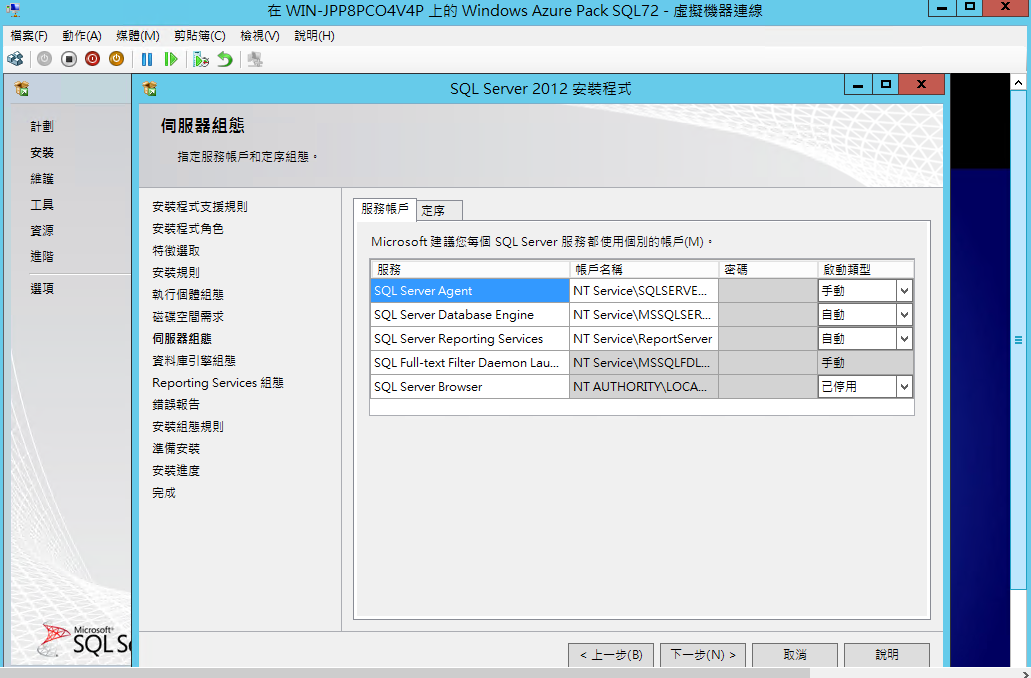The height and width of the screenshot is (678, 1031).
Task: Click the password cell for Database Engine
Action: coord(767,315)
